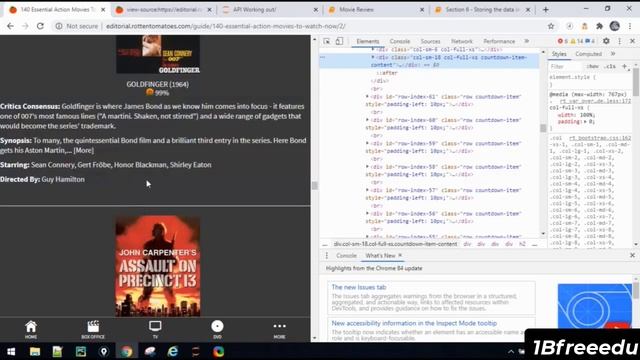
Task: Toggle the device toolbar icon in DevTools
Action: [x=339, y=41]
